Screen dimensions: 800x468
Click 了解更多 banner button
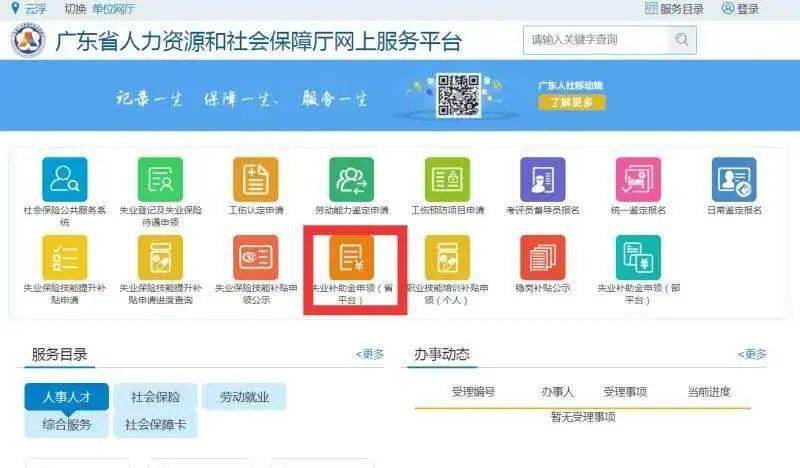coord(571,102)
